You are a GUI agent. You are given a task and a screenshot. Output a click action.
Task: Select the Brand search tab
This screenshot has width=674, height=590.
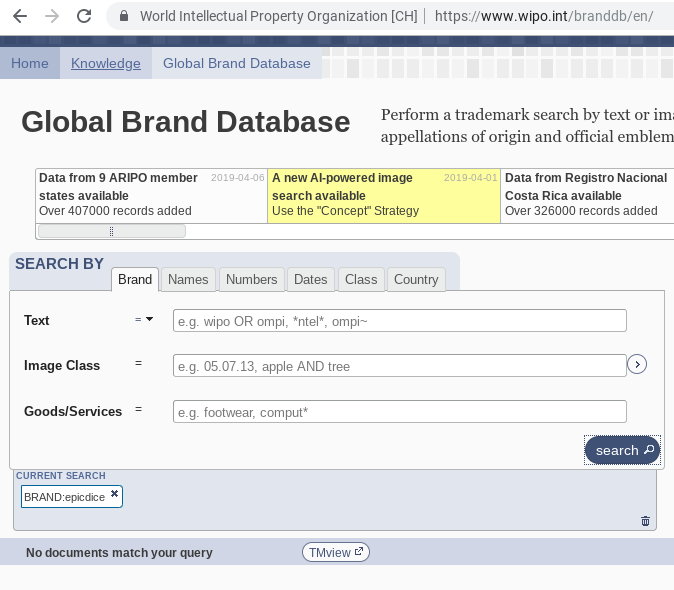[x=135, y=279]
